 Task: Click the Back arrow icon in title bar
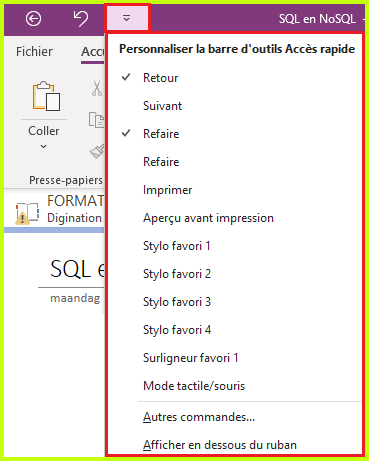point(34,18)
